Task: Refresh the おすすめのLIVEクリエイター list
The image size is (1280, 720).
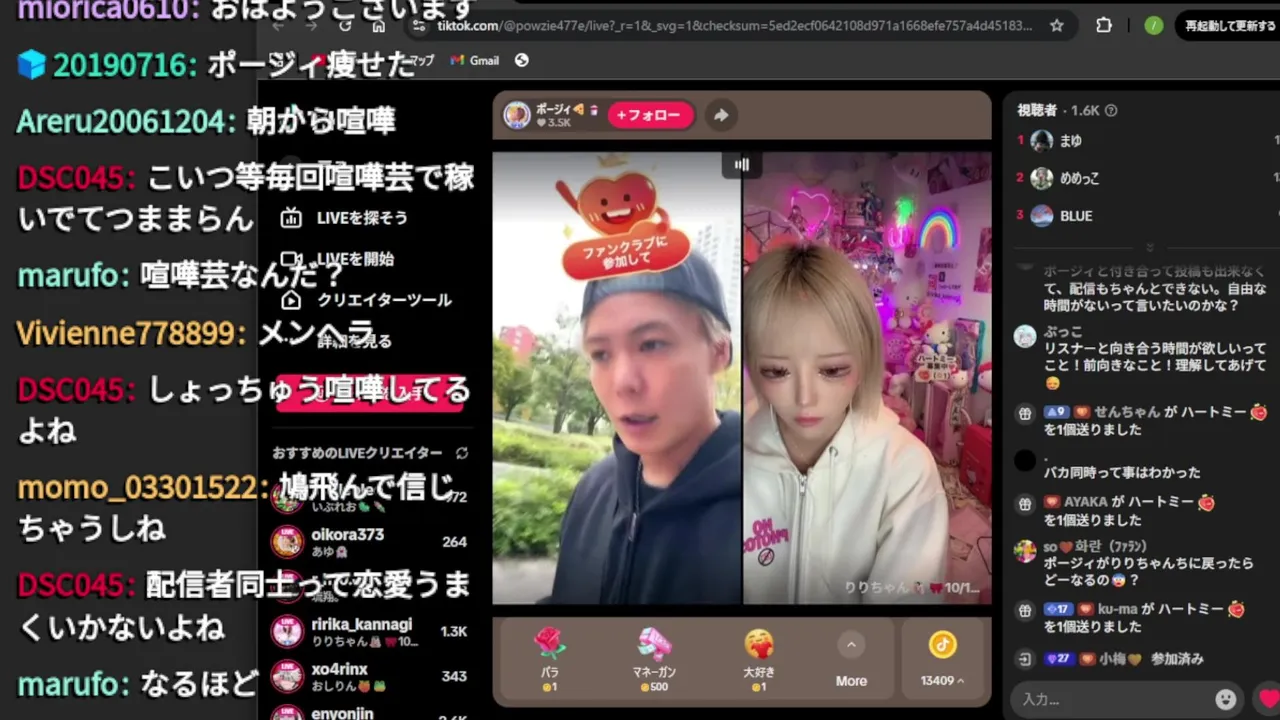Action: [461, 453]
